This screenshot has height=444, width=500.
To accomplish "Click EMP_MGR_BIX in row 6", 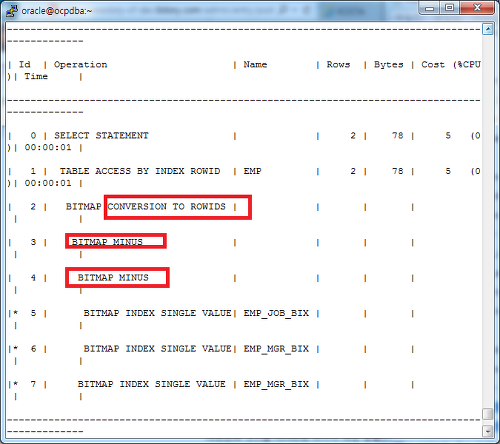I will pyautogui.click(x=276, y=349).
